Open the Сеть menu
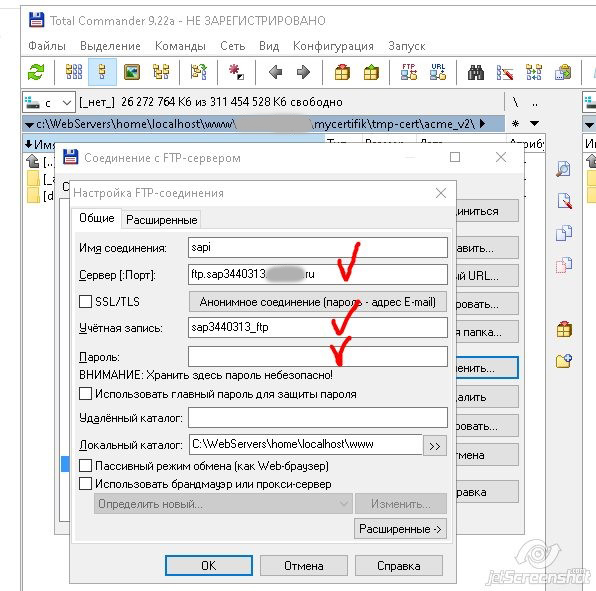 232,46
